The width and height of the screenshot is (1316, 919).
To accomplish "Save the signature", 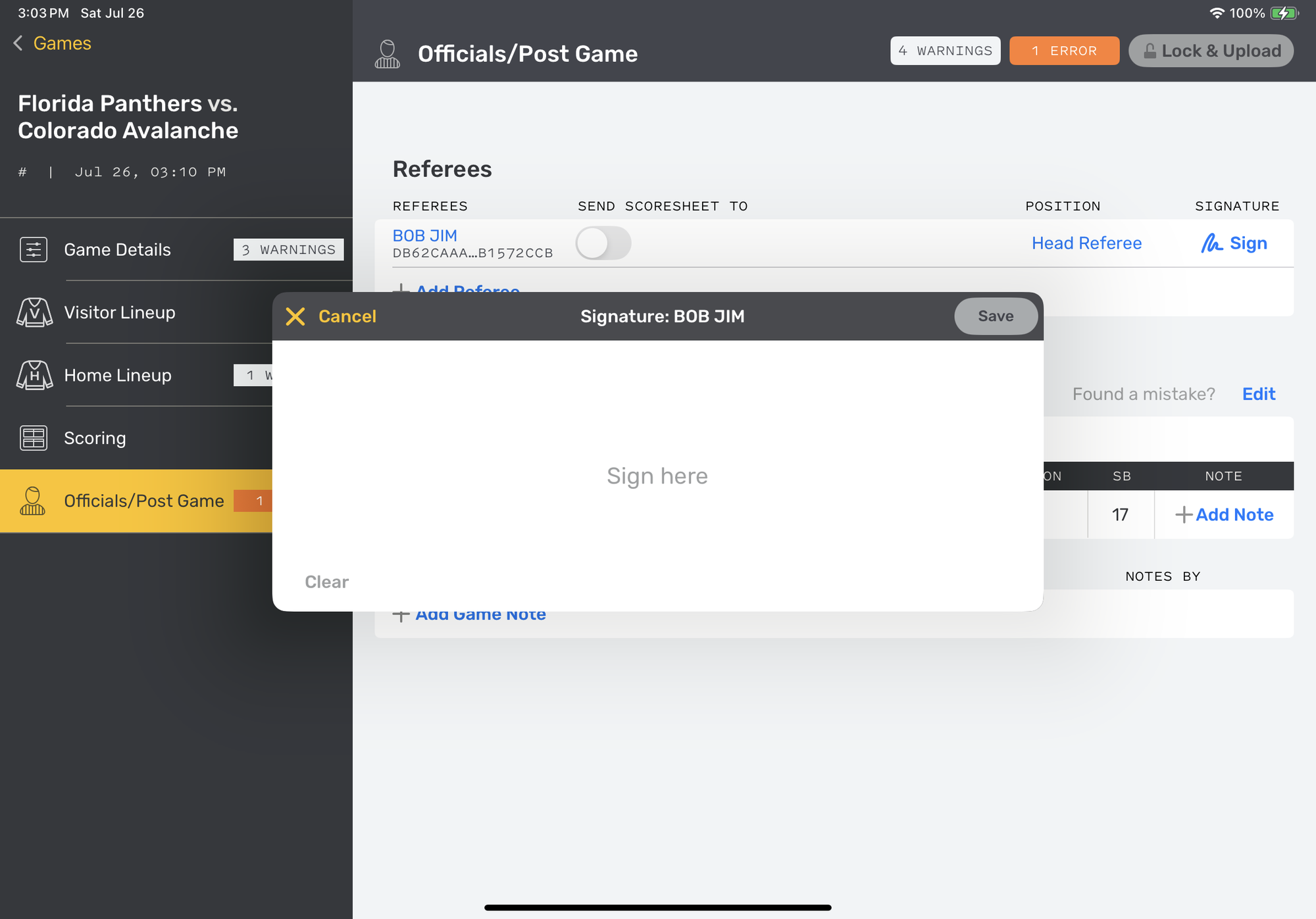I will [x=995, y=316].
